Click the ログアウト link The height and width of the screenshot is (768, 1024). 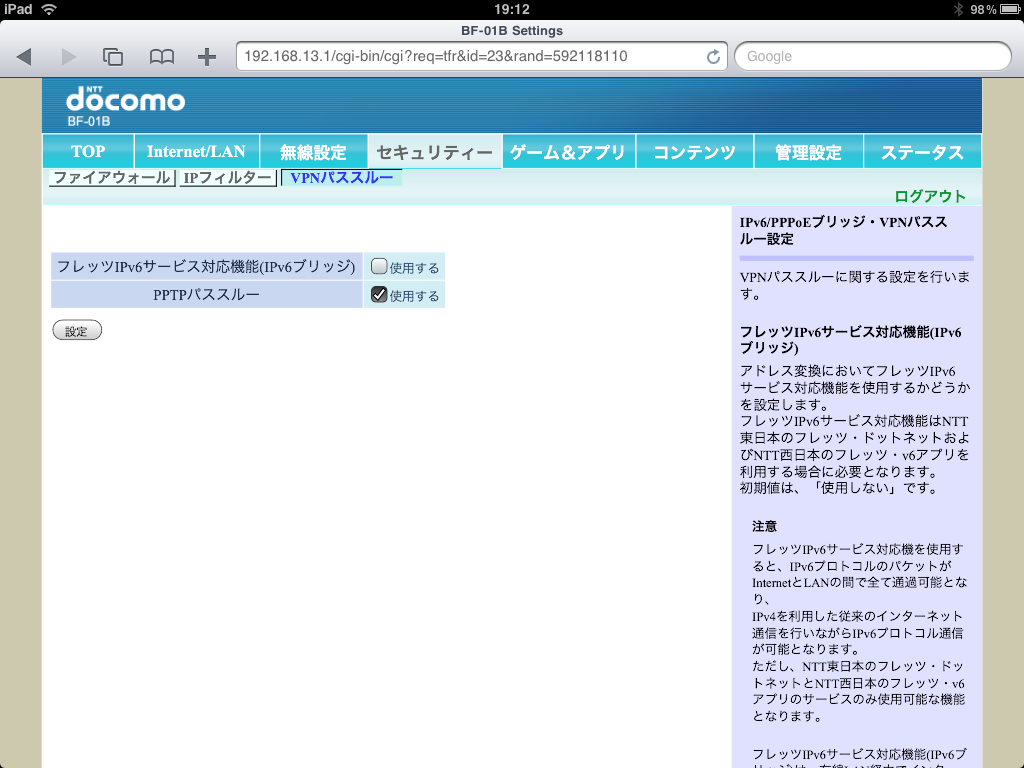[930, 196]
